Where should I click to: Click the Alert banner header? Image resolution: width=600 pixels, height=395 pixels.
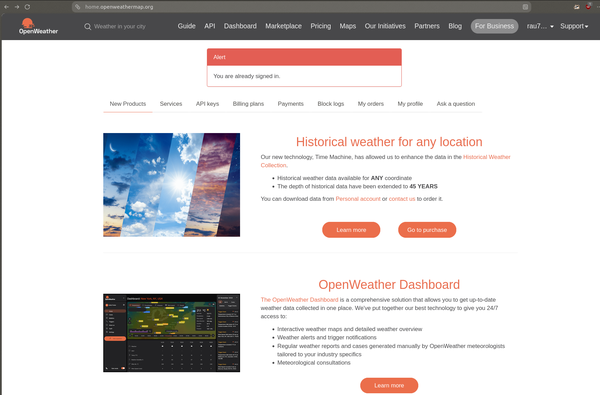point(304,57)
